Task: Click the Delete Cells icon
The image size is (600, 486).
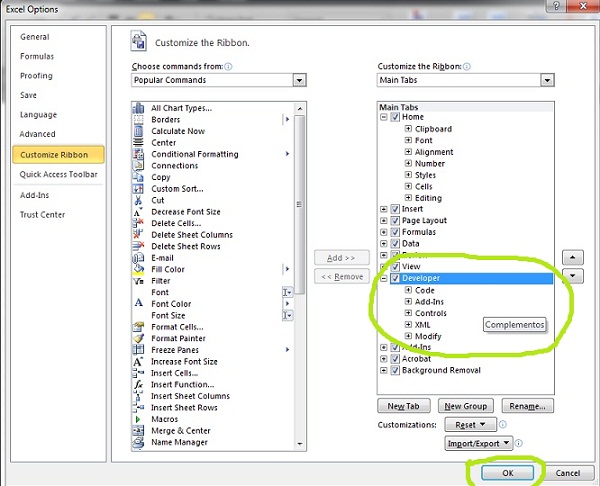Action: pyautogui.click(x=138, y=223)
